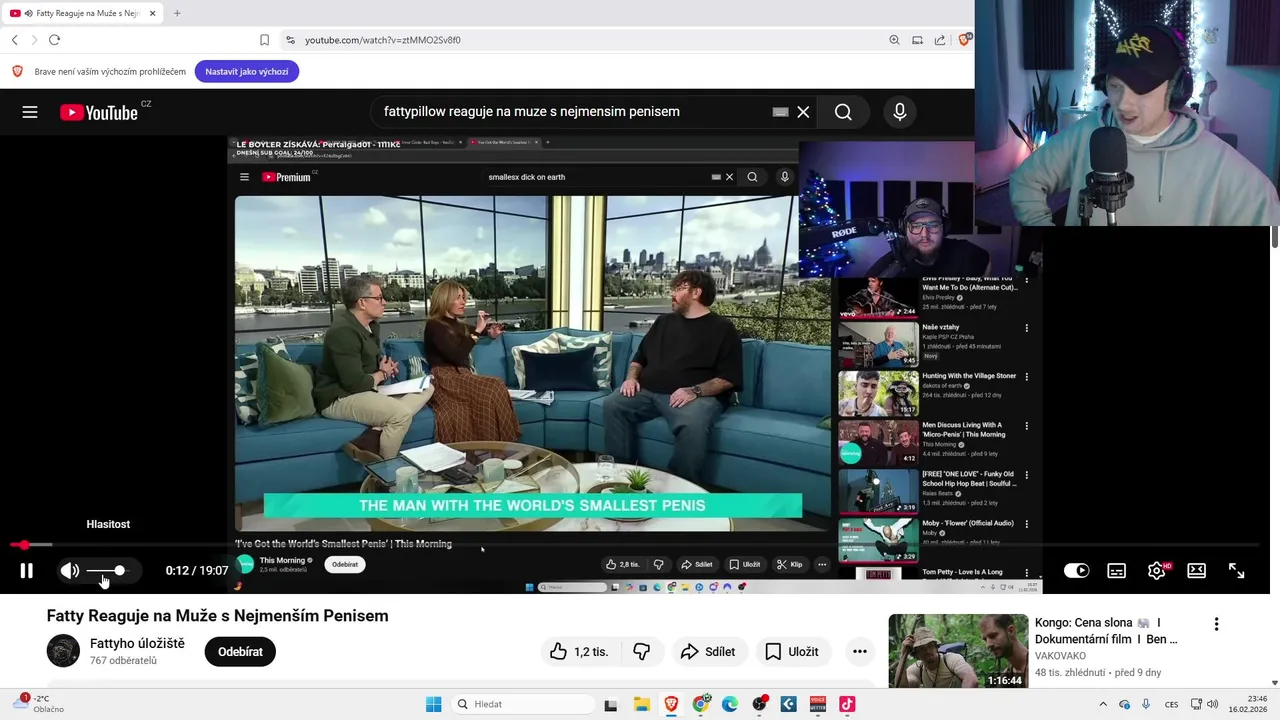Close the Fatty Reaguje tab
Screen dimensions: 1280x720
coord(152,13)
